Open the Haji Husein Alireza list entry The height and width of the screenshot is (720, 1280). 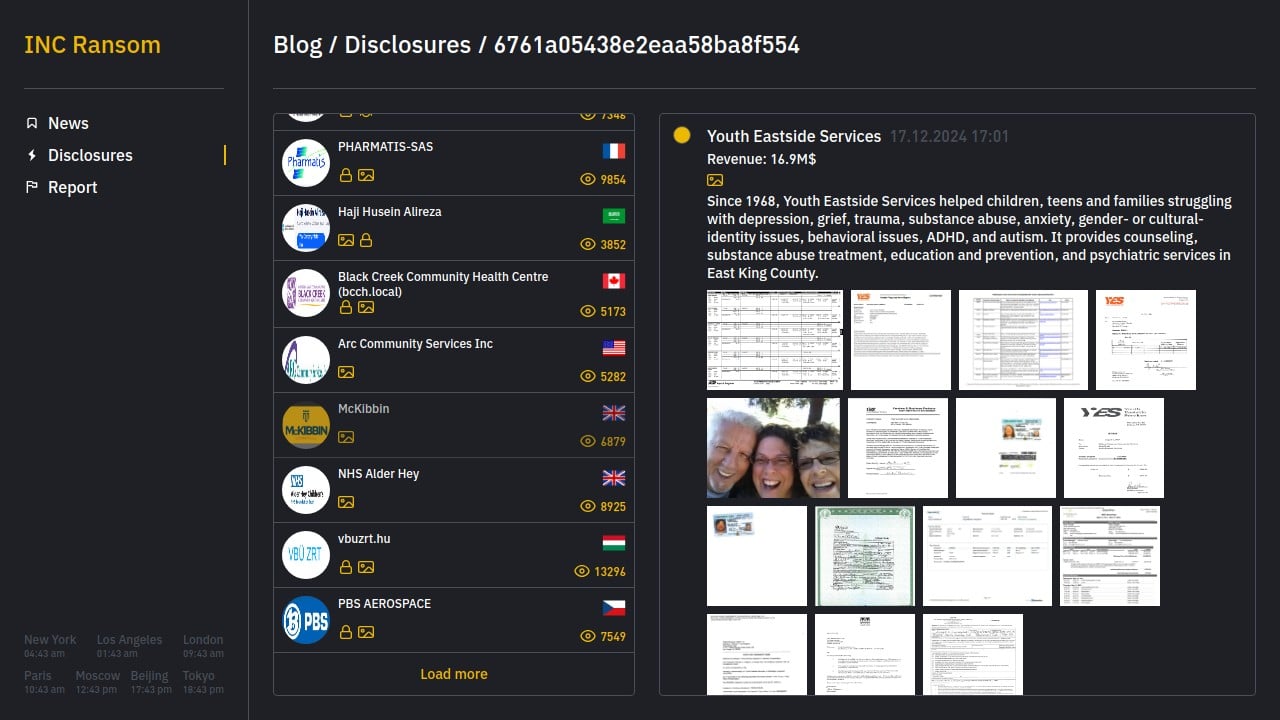pyautogui.click(x=454, y=228)
